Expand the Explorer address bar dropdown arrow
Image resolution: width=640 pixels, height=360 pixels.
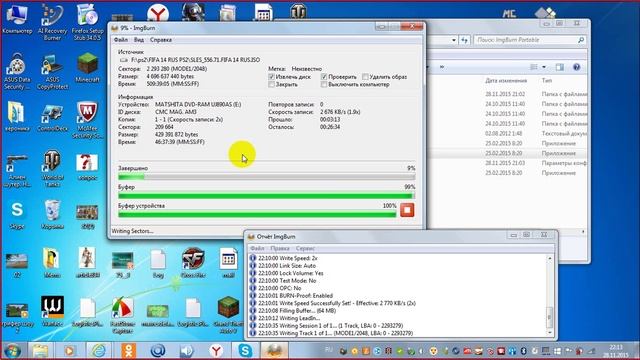[x=454, y=40]
